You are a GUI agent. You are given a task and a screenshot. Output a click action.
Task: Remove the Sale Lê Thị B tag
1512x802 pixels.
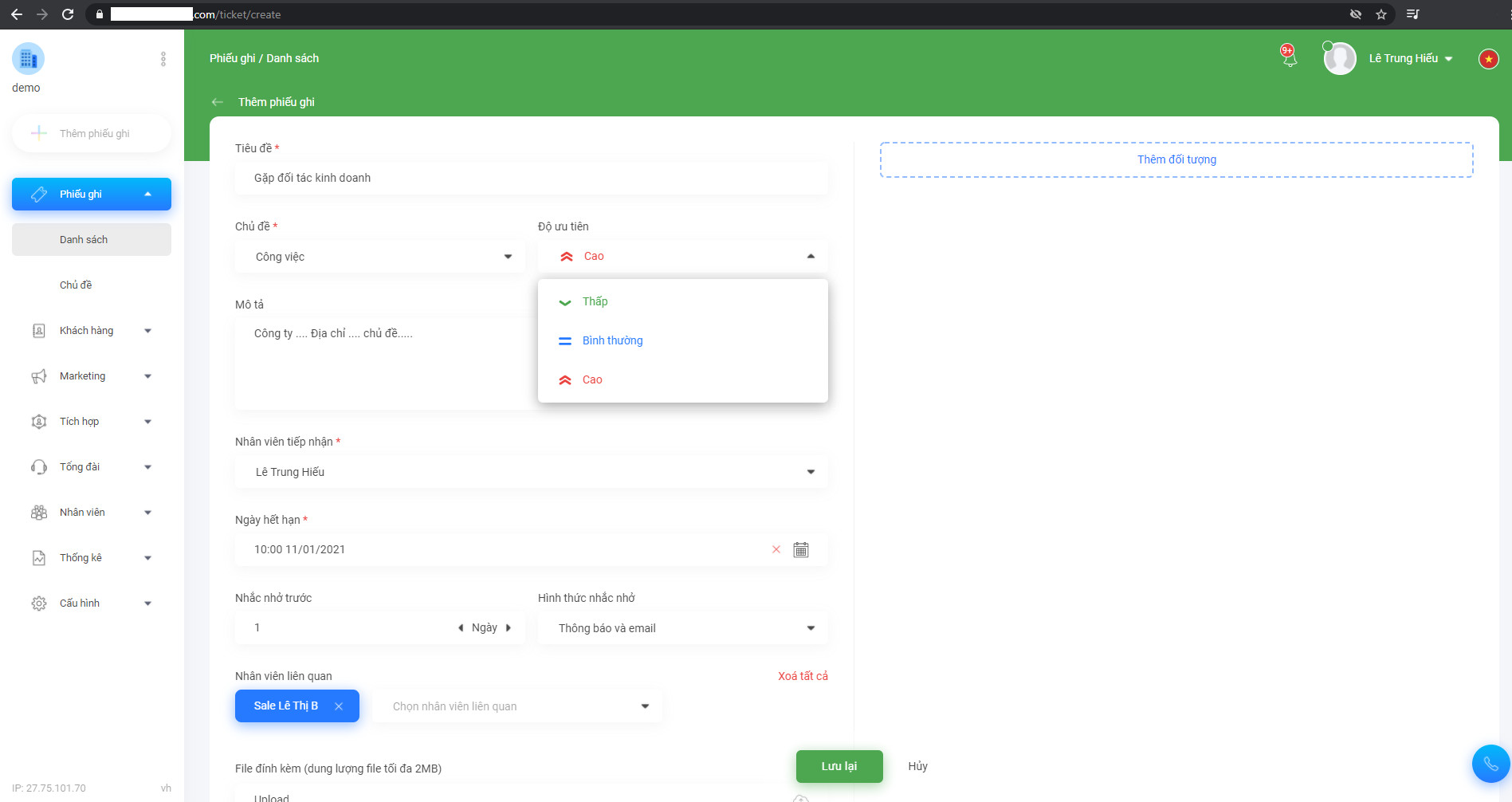tap(339, 706)
